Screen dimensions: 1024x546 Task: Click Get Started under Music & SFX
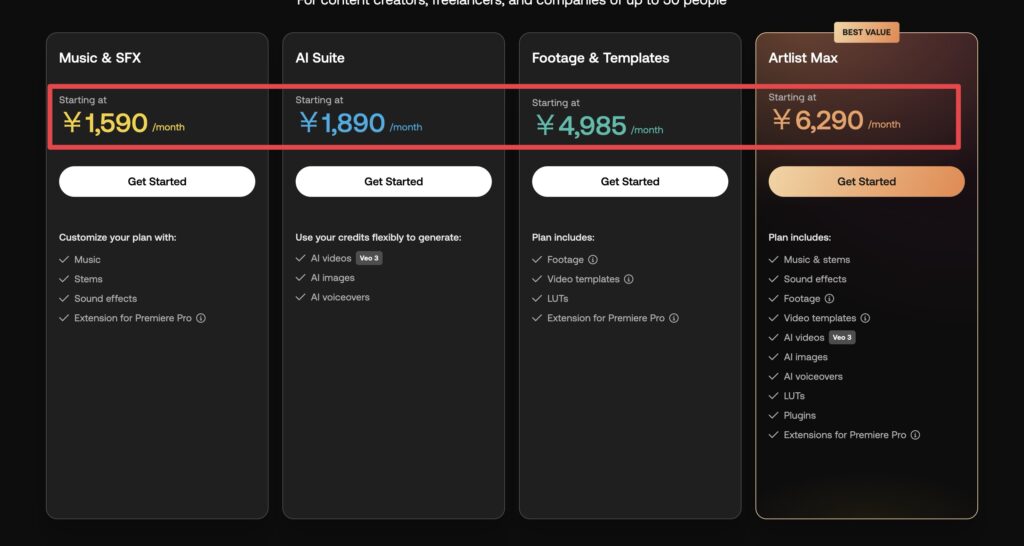click(x=157, y=182)
